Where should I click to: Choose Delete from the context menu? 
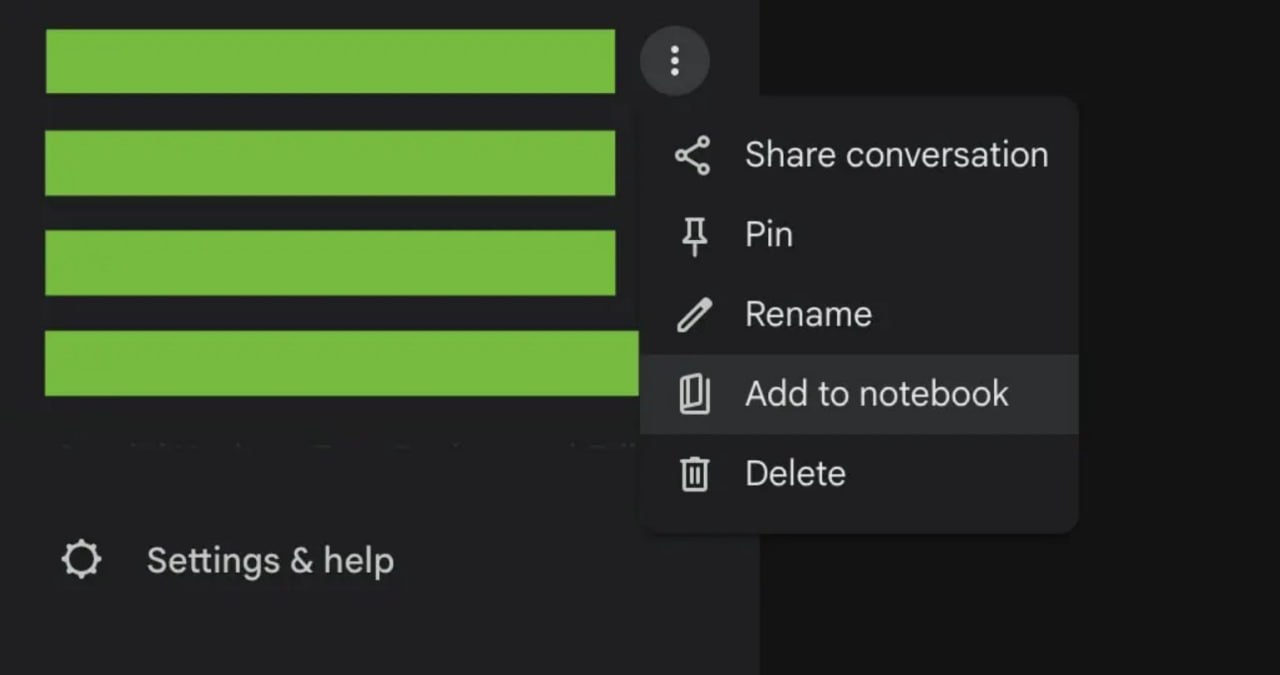[795, 473]
